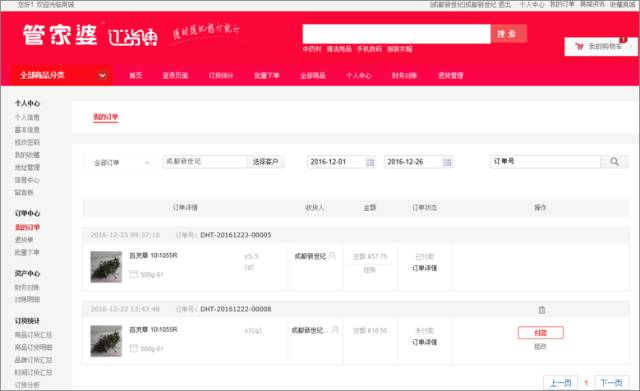Image resolution: width=640 pixels, height=391 pixels.
Task: Click order number DHT-20161222-00008
Action: click(x=236, y=309)
